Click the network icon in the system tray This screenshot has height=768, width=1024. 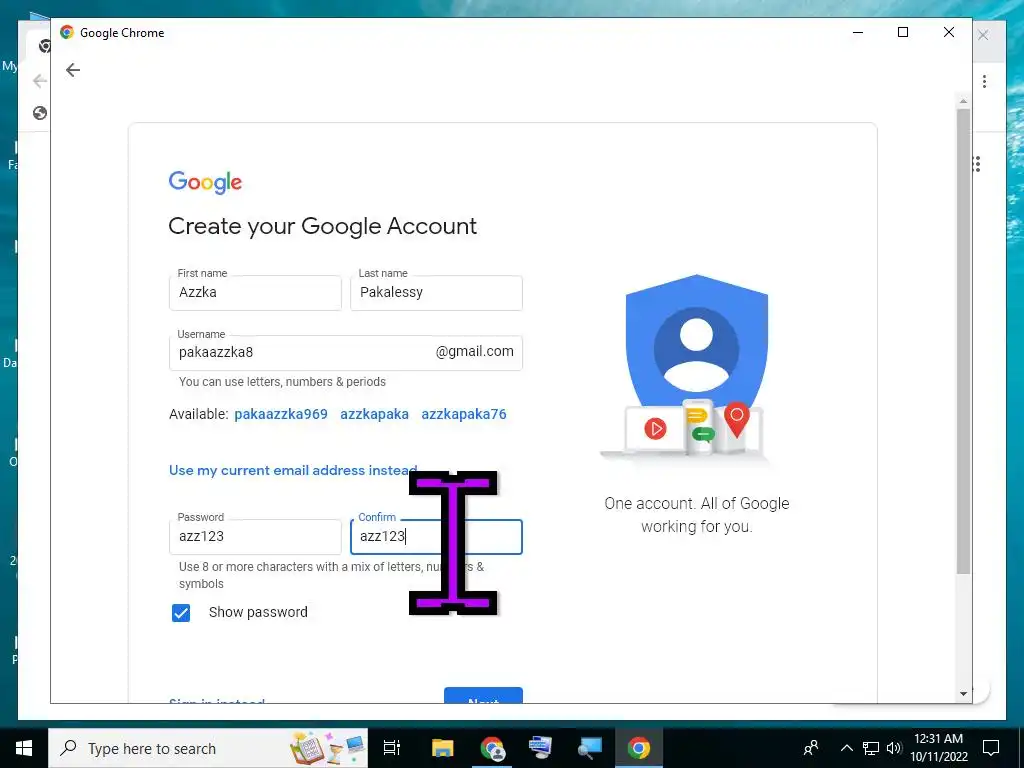(x=871, y=748)
